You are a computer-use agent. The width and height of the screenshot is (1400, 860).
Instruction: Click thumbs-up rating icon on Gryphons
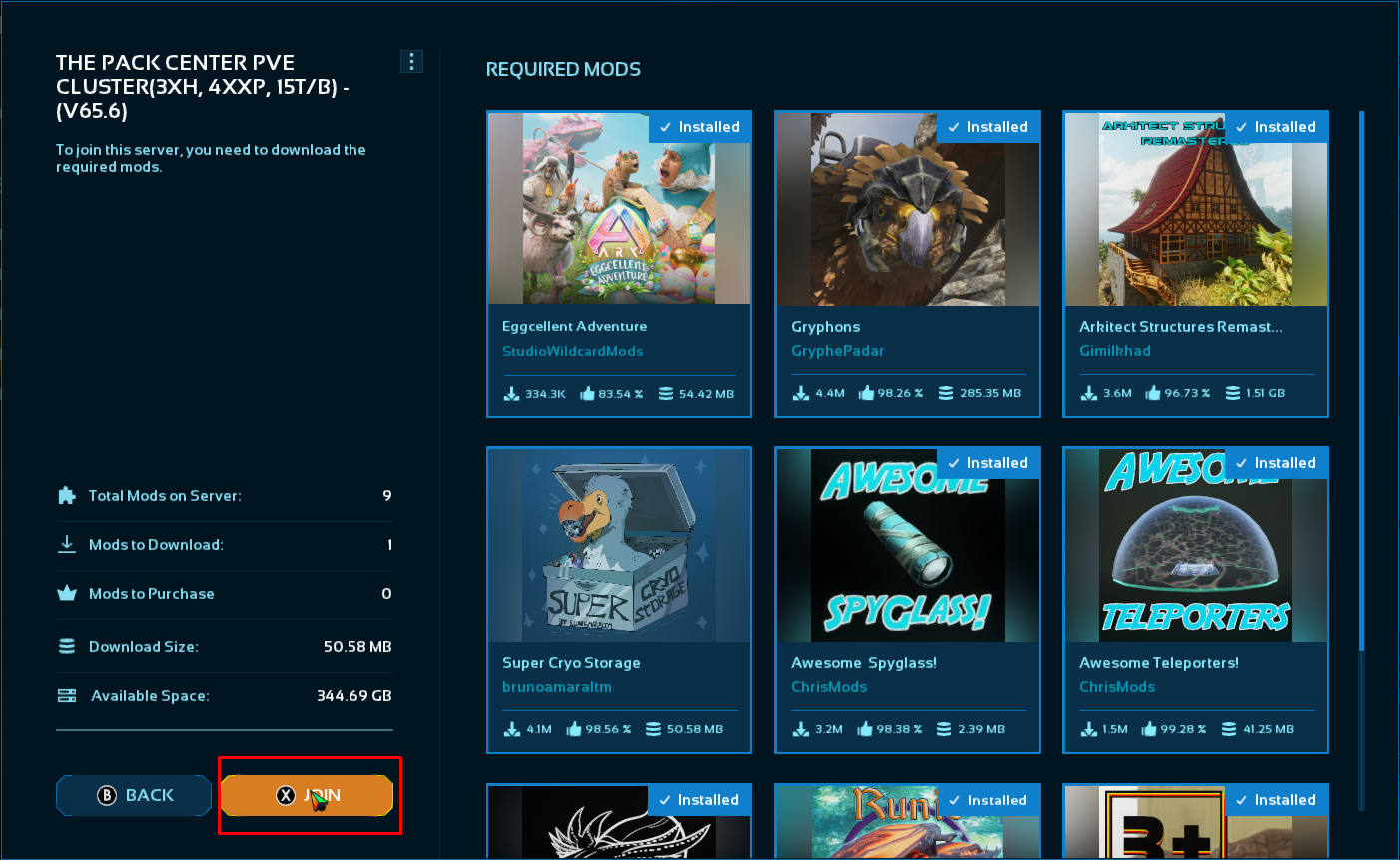(x=866, y=393)
